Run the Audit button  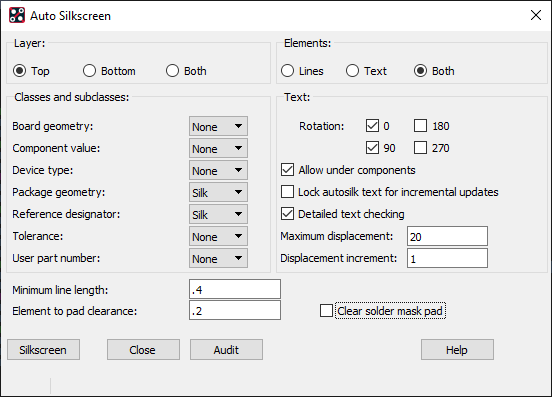226,349
